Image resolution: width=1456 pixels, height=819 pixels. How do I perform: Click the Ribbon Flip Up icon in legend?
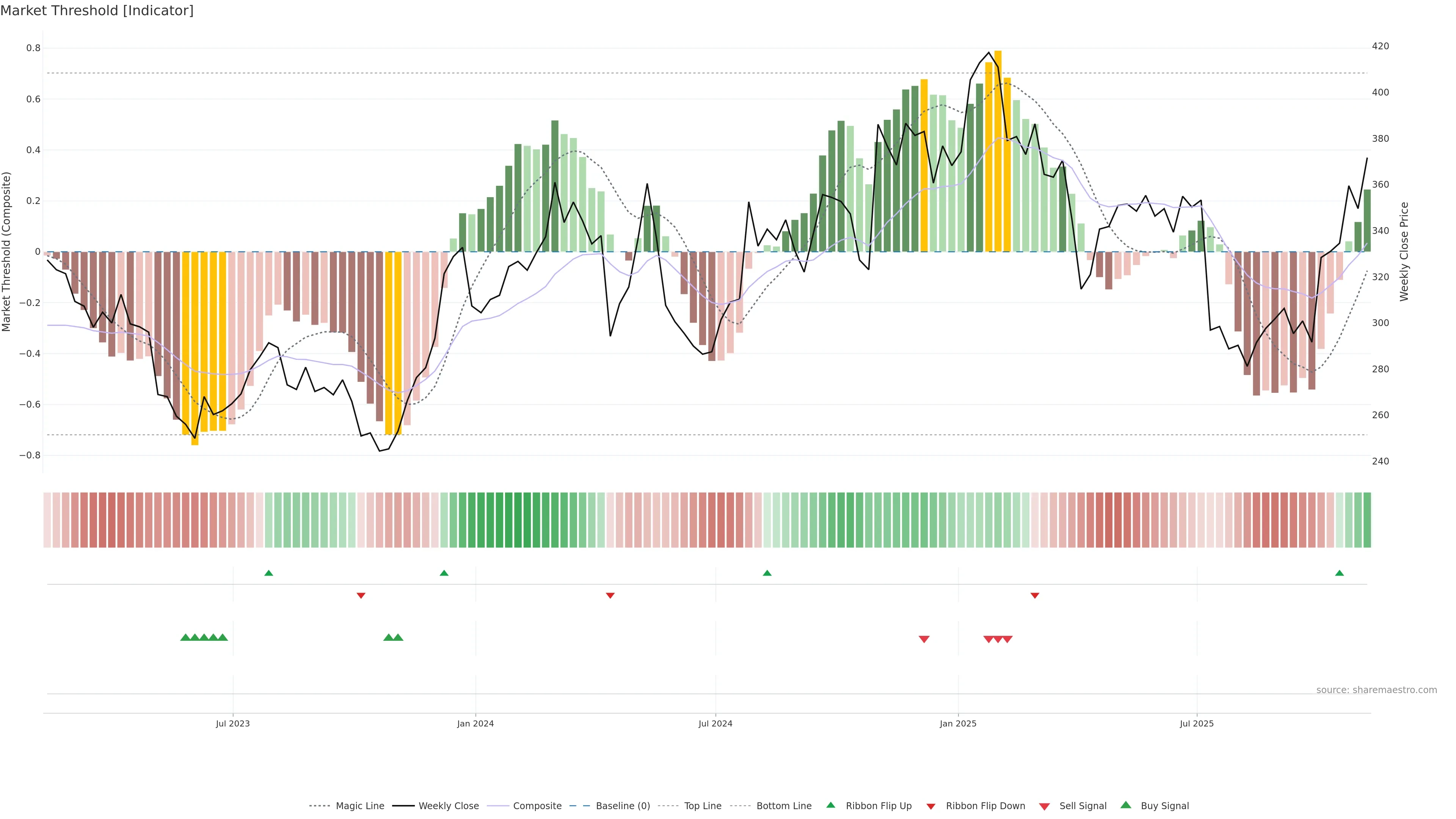click(830, 805)
